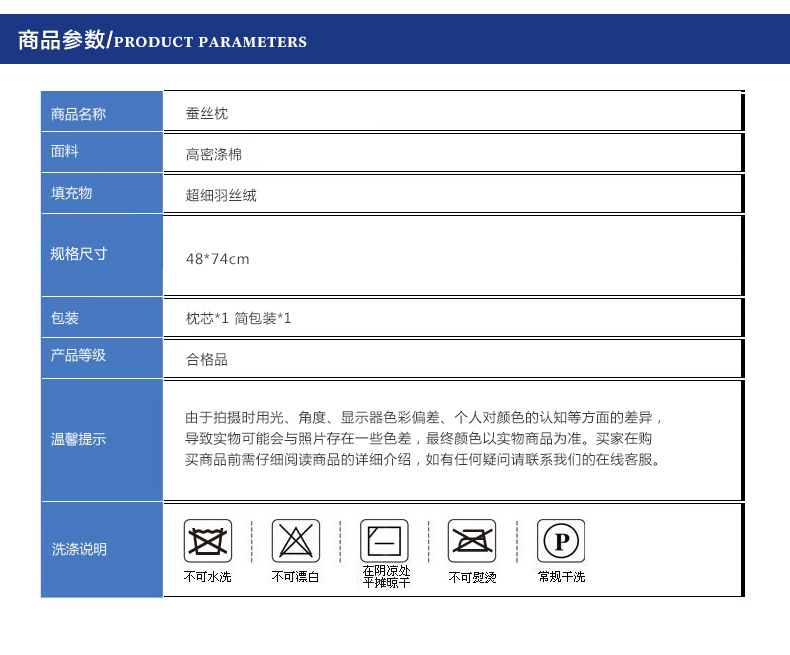Click the 不可漂白 caption text
790x655 pixels.
296,577
